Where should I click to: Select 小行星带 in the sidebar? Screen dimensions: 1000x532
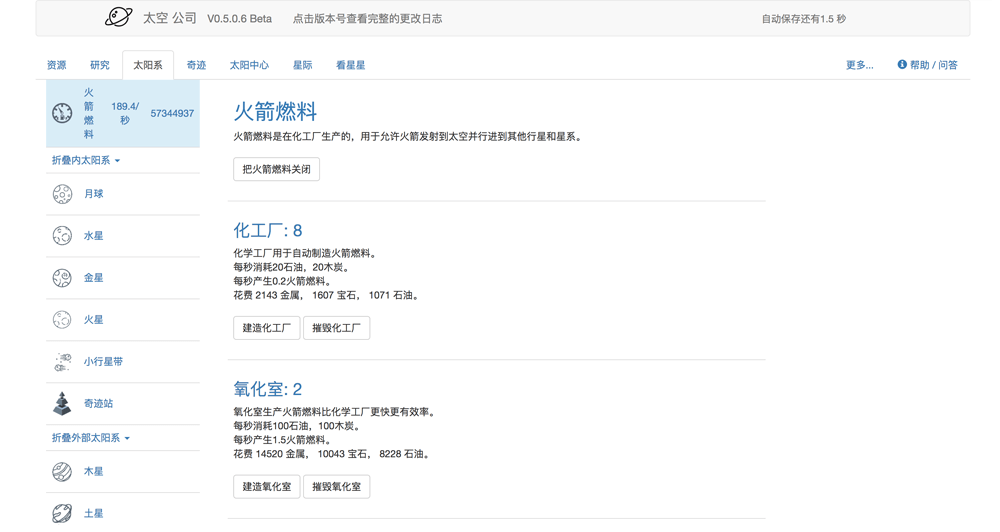pyautogui.click(x=103, y=362)
